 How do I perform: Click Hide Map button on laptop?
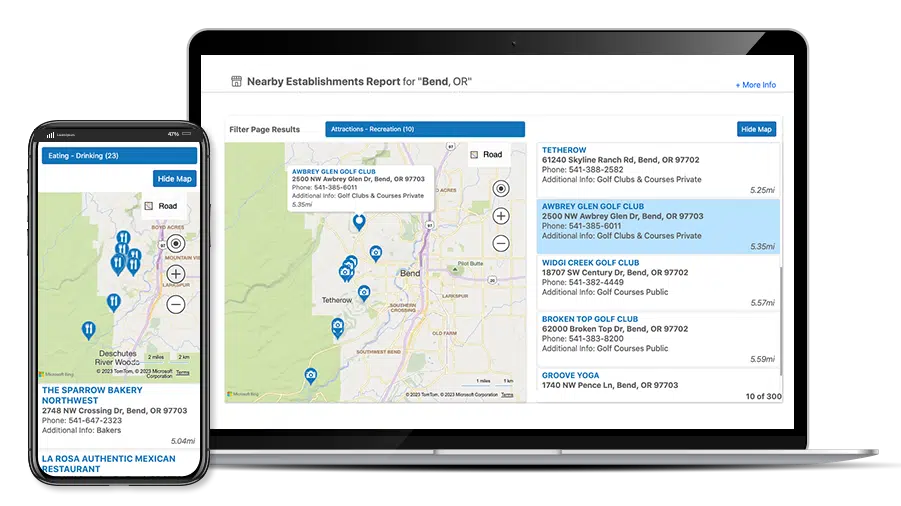point(756,129)
